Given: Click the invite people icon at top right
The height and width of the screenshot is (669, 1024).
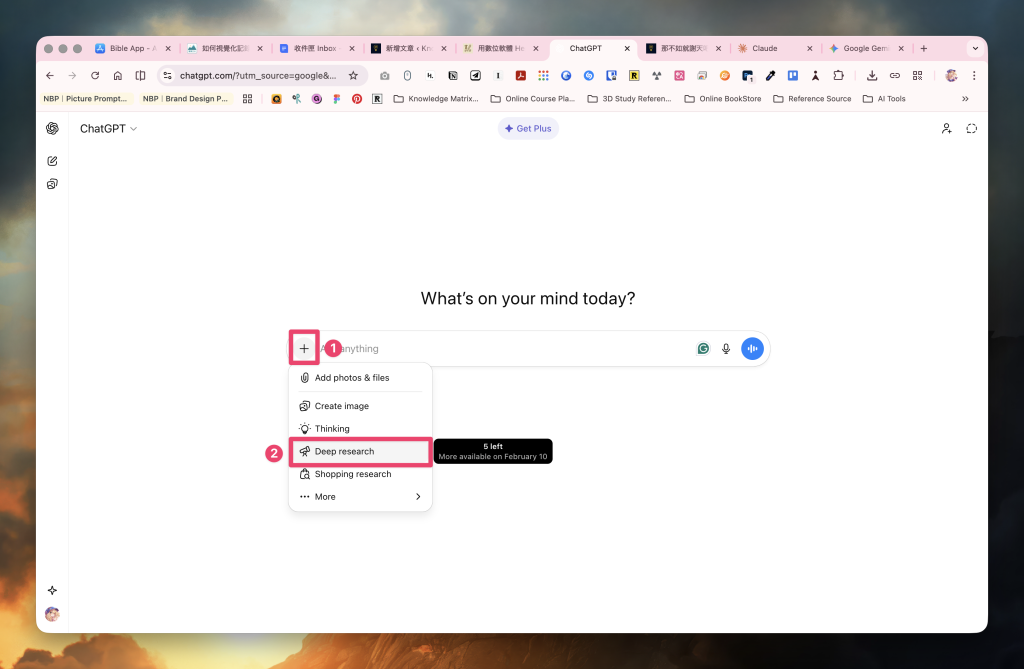Looking at the screenshot, I should [946, 128].
